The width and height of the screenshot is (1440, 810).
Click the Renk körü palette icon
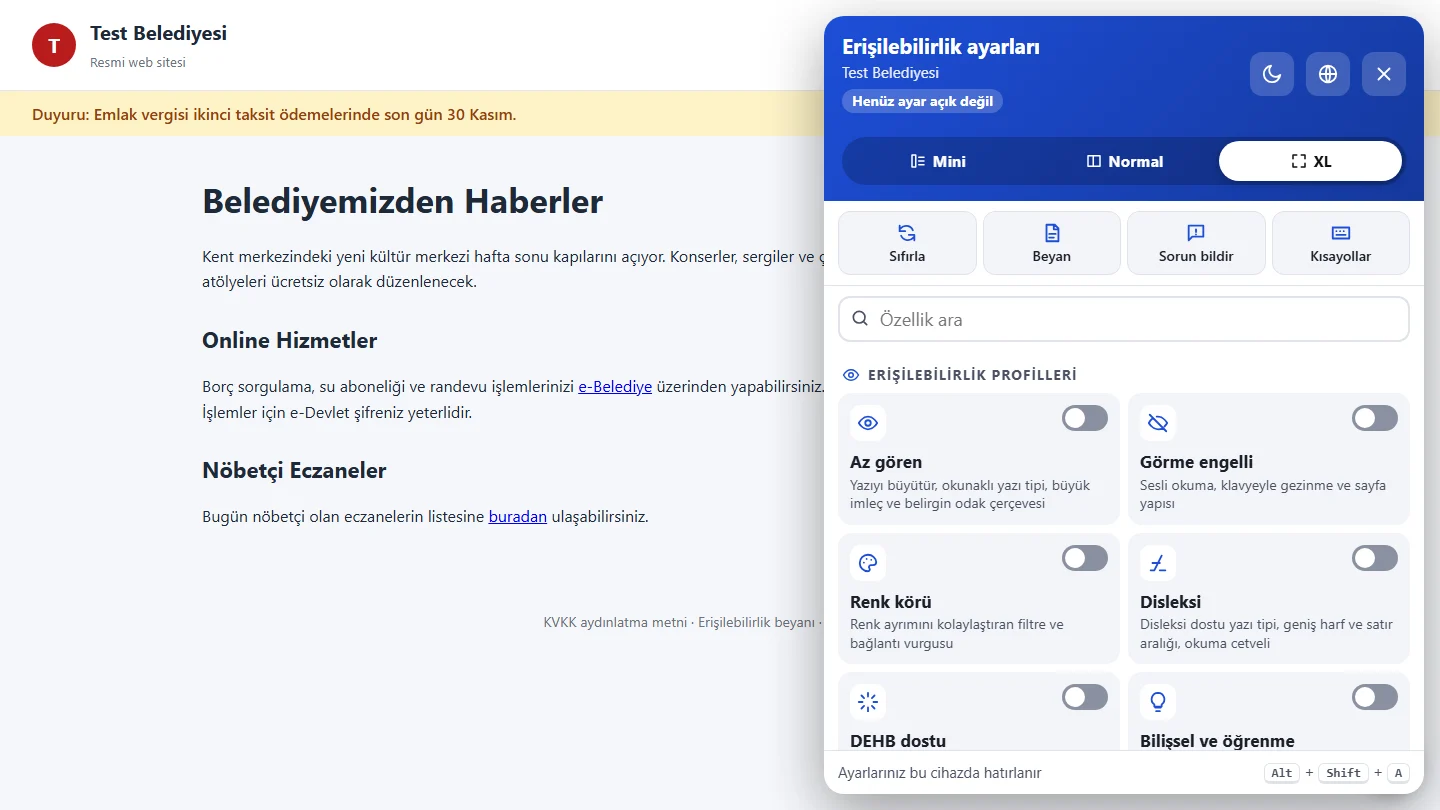pos(868,563)
